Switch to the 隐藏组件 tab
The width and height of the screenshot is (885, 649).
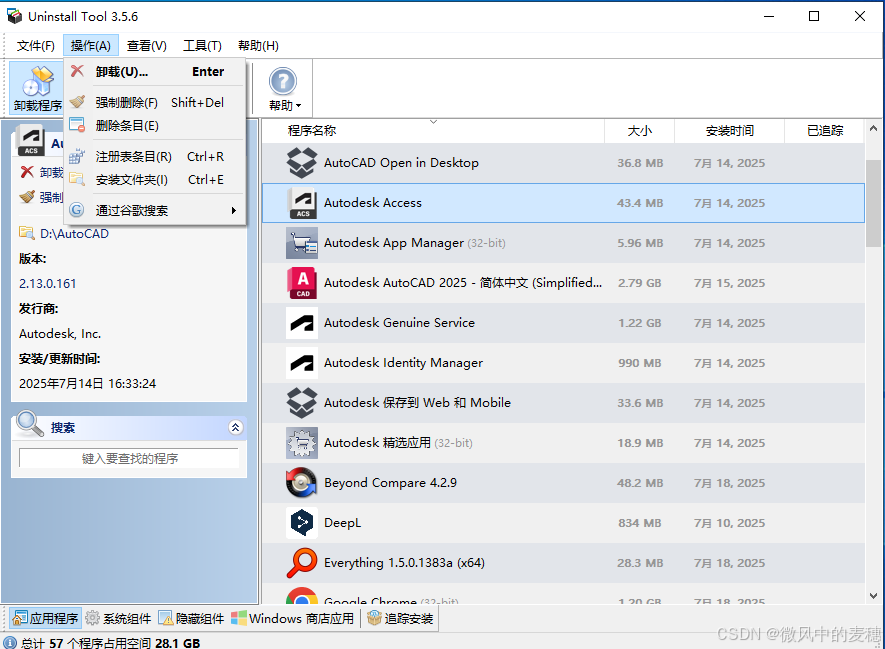191,619
